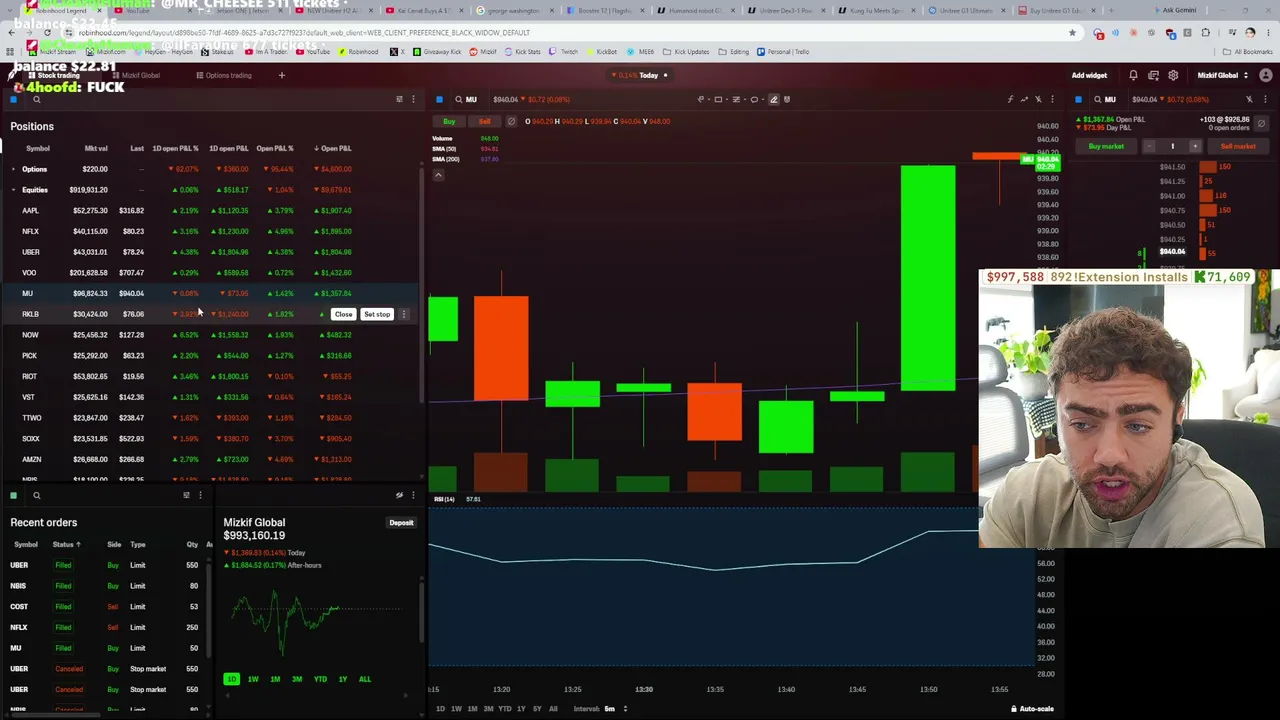Click the Deposit button in account widget

point(401,522)
